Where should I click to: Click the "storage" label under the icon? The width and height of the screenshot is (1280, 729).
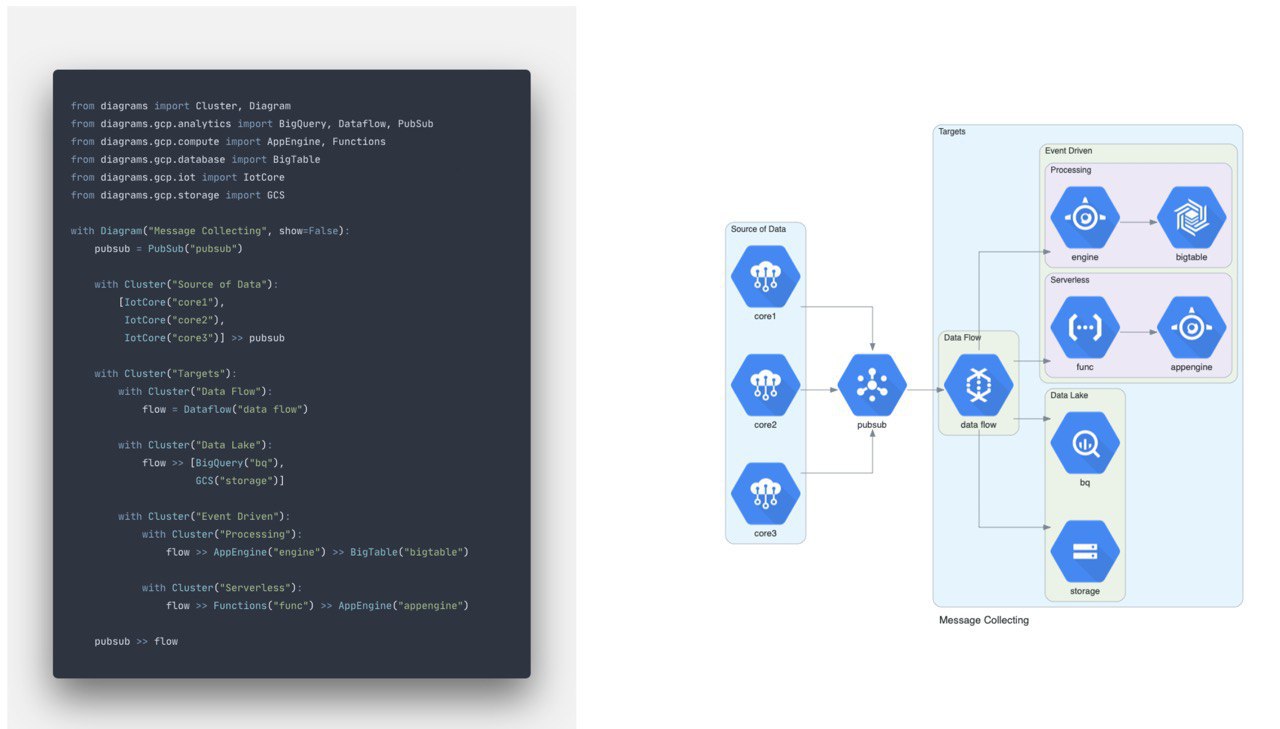(1085, 591)
